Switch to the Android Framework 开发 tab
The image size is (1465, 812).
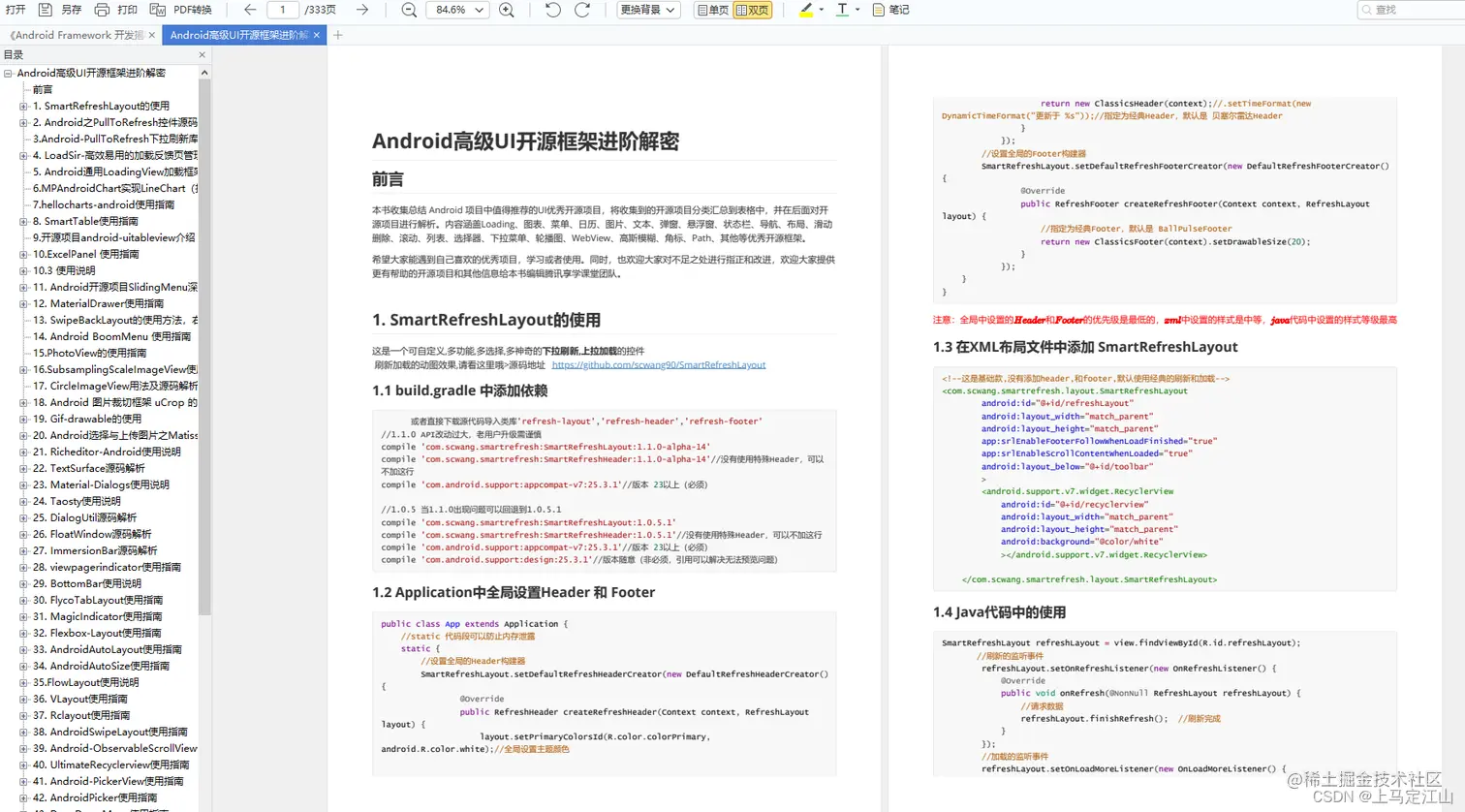79,35
